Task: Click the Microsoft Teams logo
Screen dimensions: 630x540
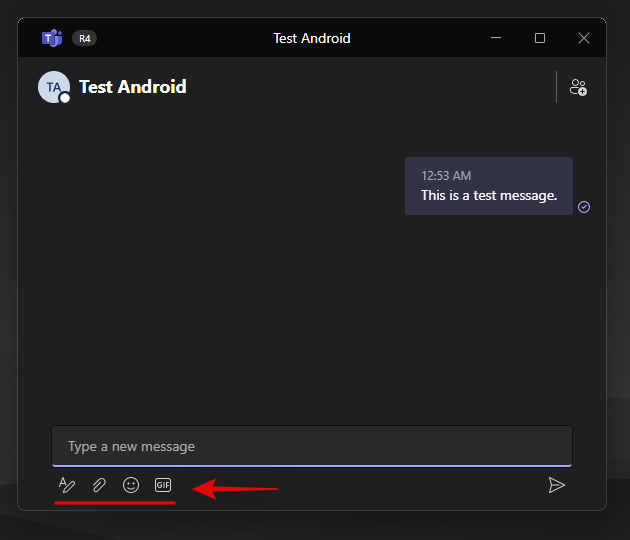Action: (52, 38)
